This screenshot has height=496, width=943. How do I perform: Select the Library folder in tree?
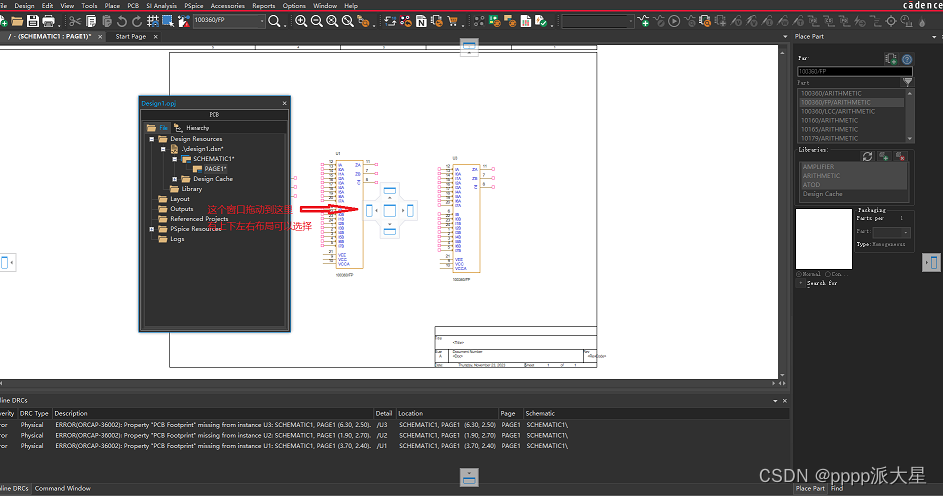pos(191,189)
